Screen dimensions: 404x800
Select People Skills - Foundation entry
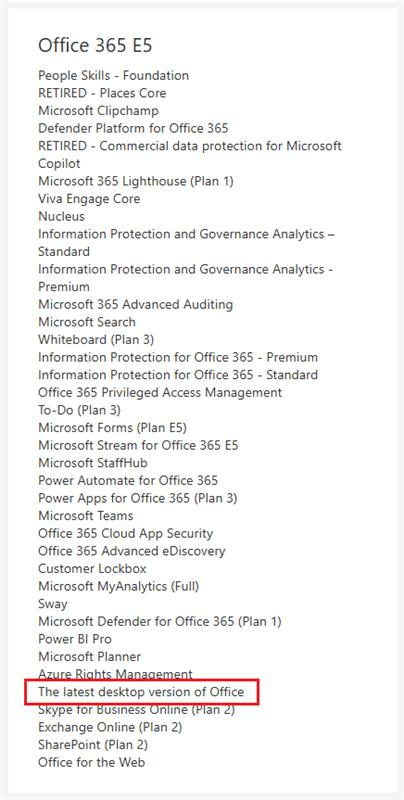coord(113,76)
